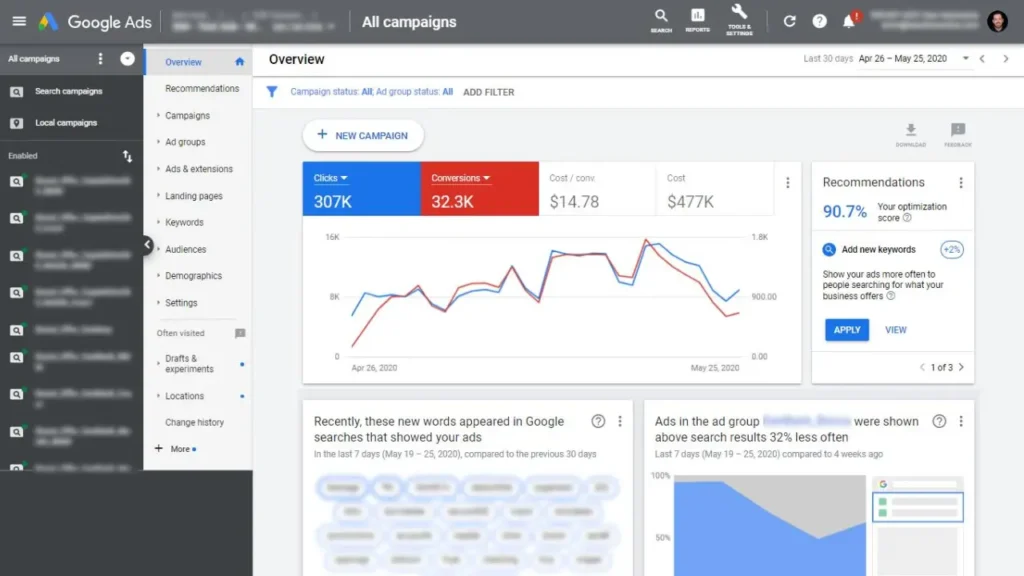
Task: Click help icon on ad group card
Action: pos(939,422)
